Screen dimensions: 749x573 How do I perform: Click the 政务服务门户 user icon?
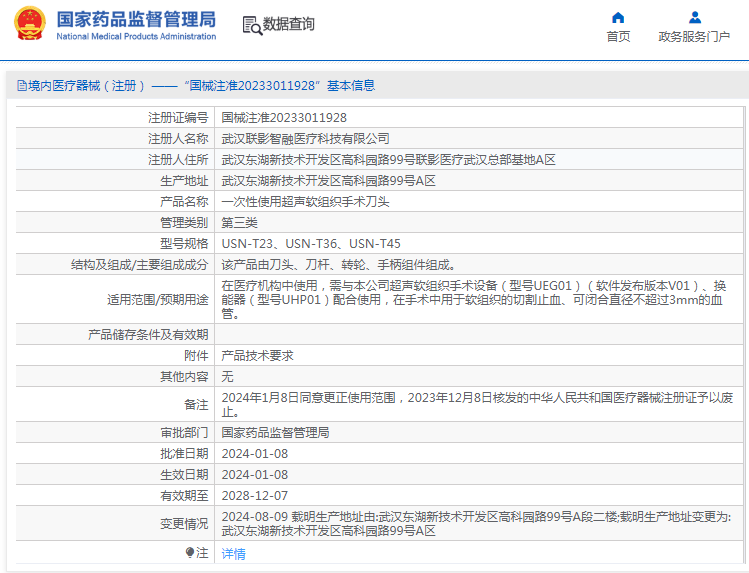(x=695, y=18)
